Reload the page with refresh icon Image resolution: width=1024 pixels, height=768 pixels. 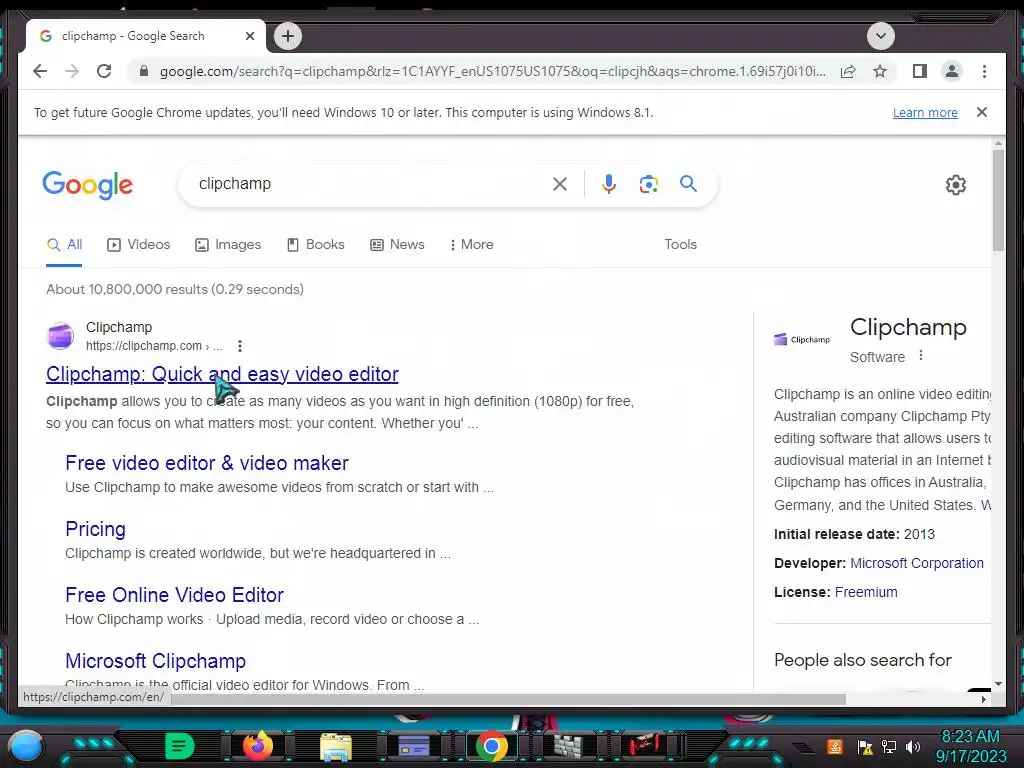tap(104, 71)
